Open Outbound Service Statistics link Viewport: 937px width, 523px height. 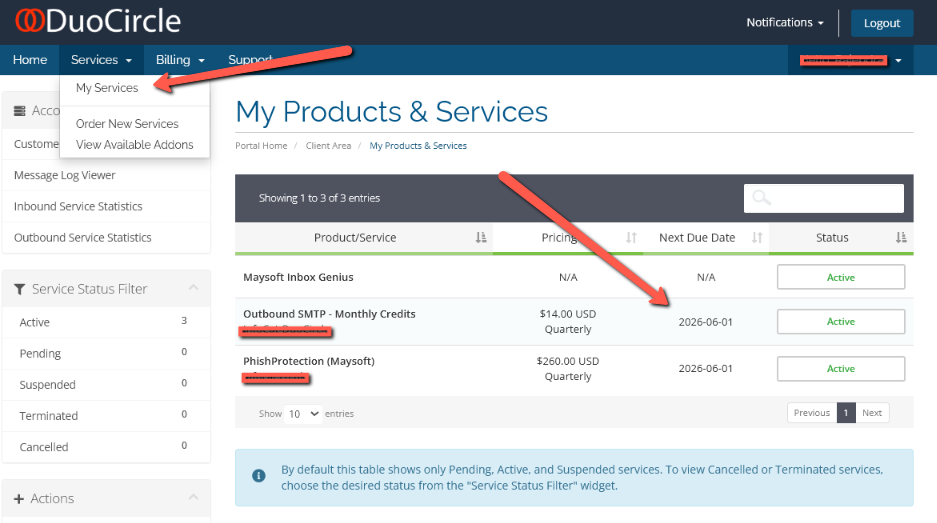point(82,237)
